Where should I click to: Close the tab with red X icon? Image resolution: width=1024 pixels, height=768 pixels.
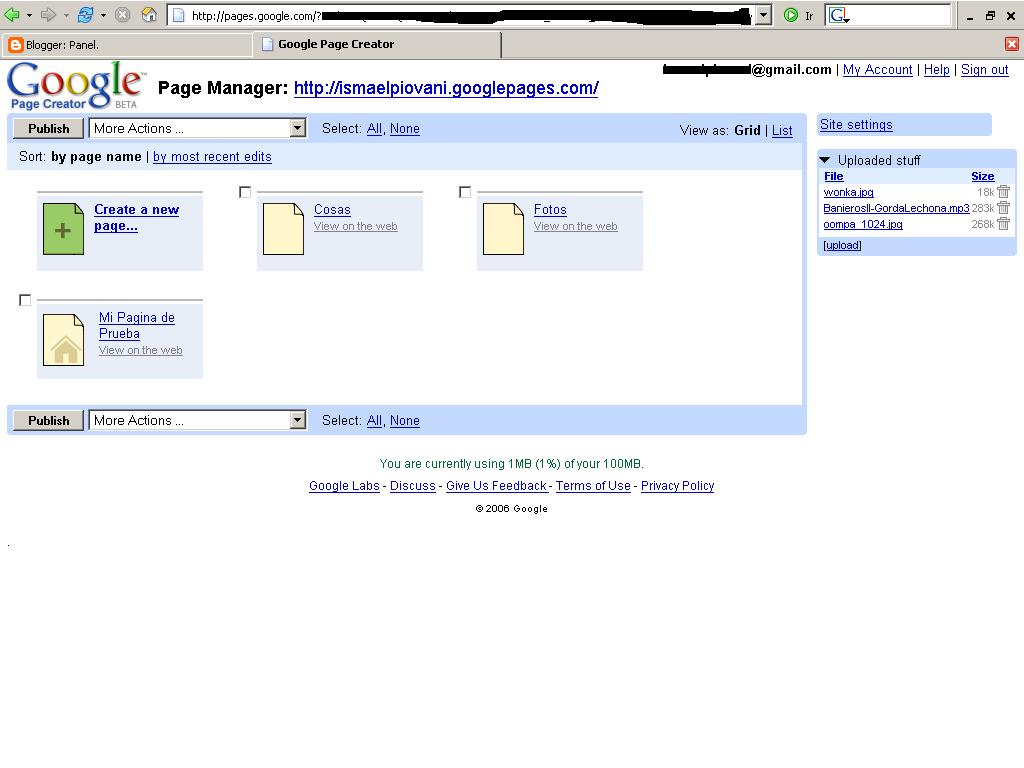[1012, 44]
